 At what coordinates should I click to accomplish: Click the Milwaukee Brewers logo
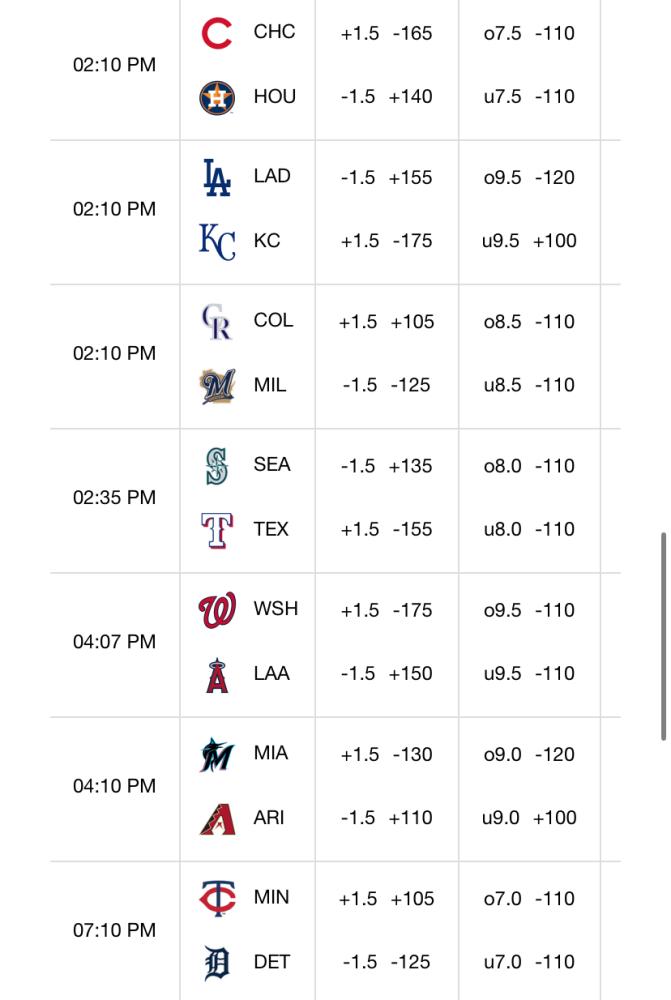click(217, 386)
